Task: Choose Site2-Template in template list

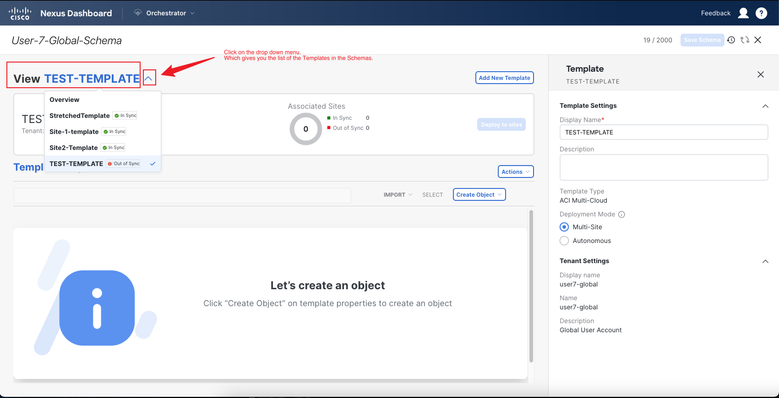Action: (x=103, y=148)
